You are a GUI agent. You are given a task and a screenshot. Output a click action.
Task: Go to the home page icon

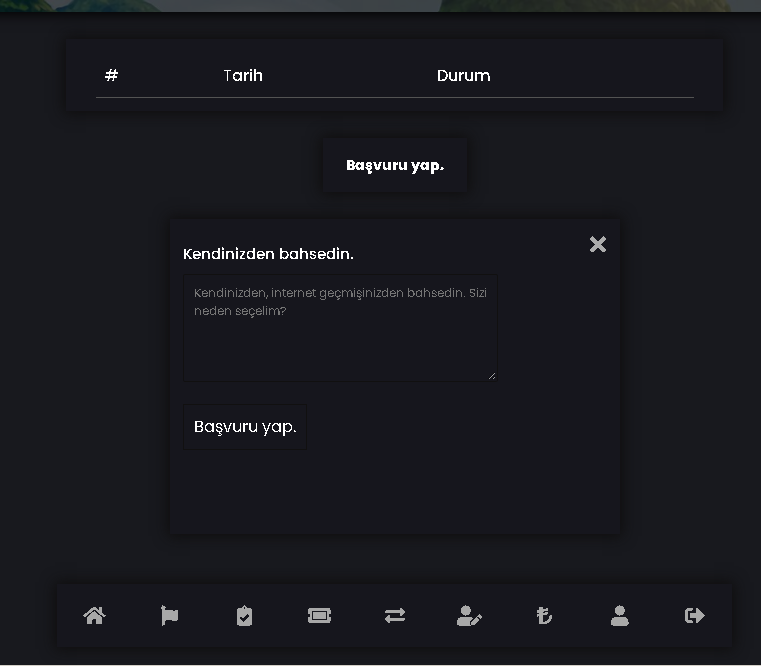coord(95,616)
